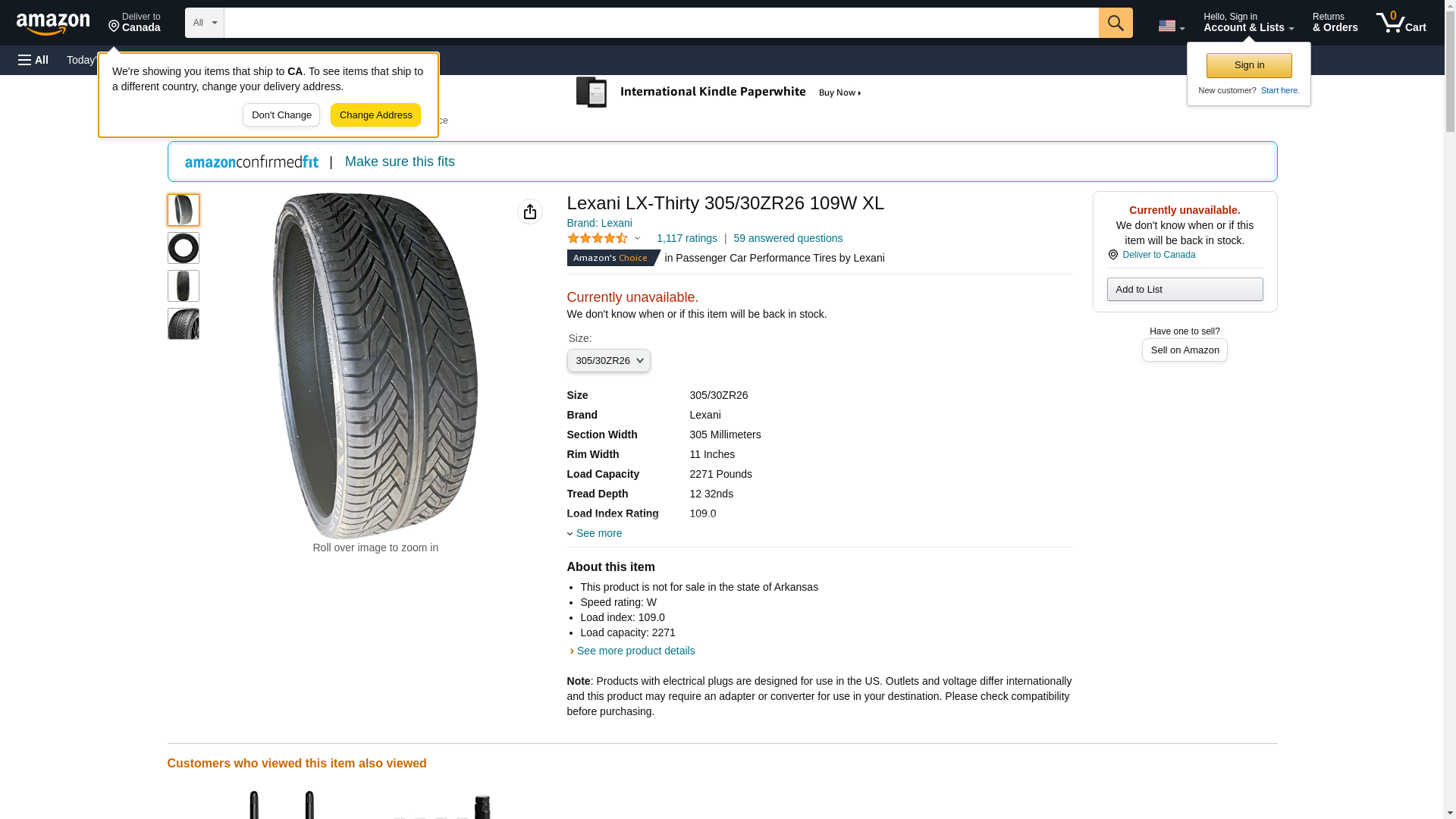
Task: Click the search magnifier button
Action: point(1115,23)
